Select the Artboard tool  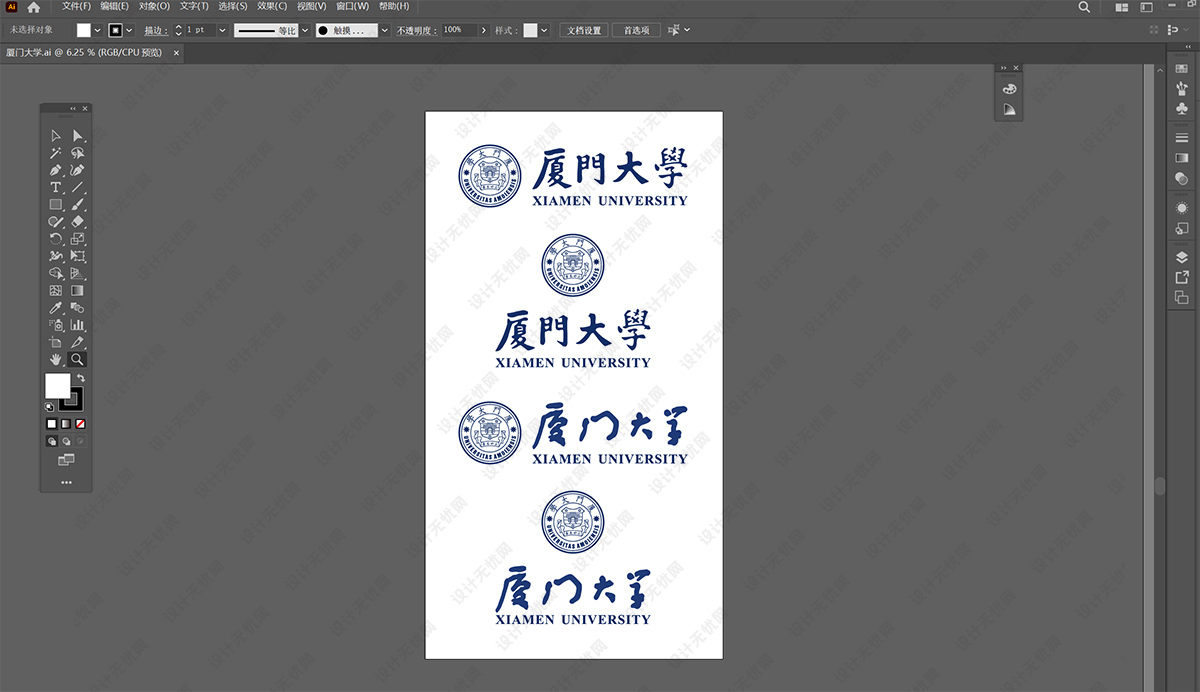56,342
